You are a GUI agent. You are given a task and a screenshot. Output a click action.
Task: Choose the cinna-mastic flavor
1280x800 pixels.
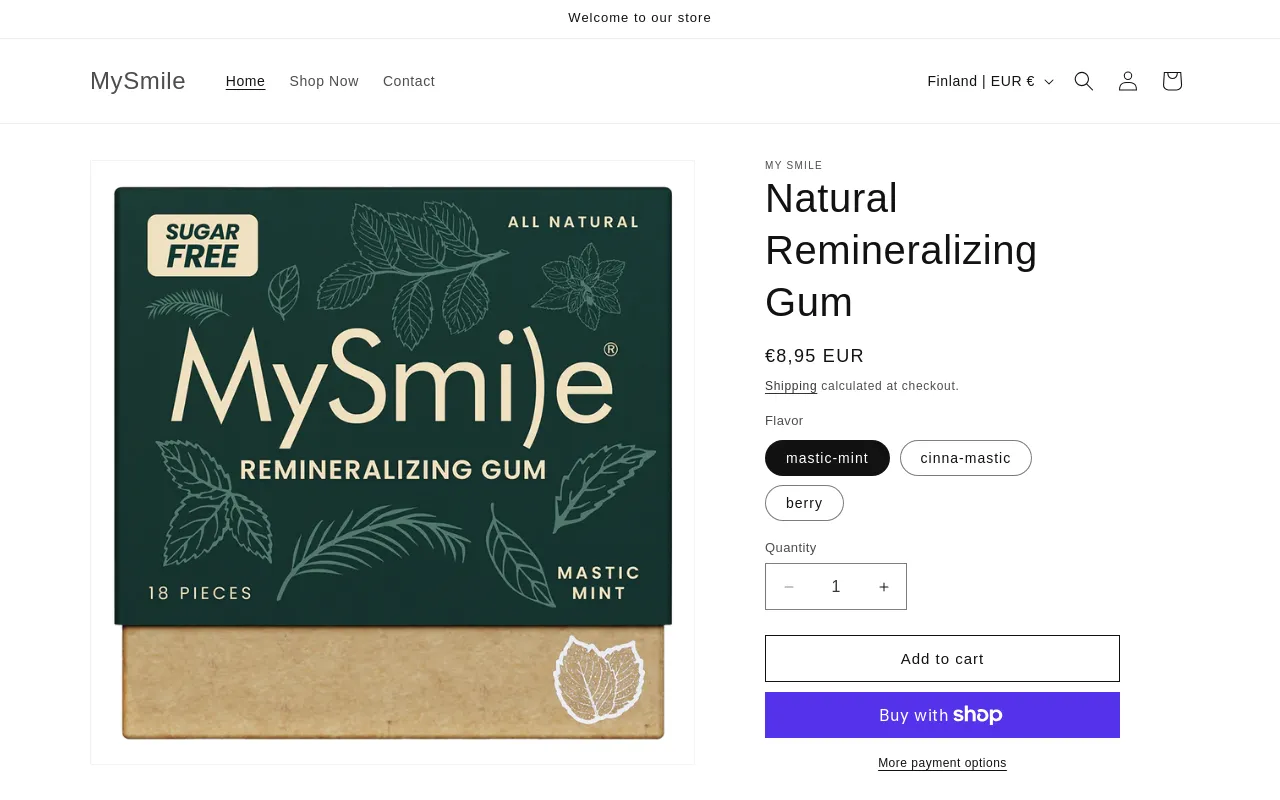tap(965, 458)
